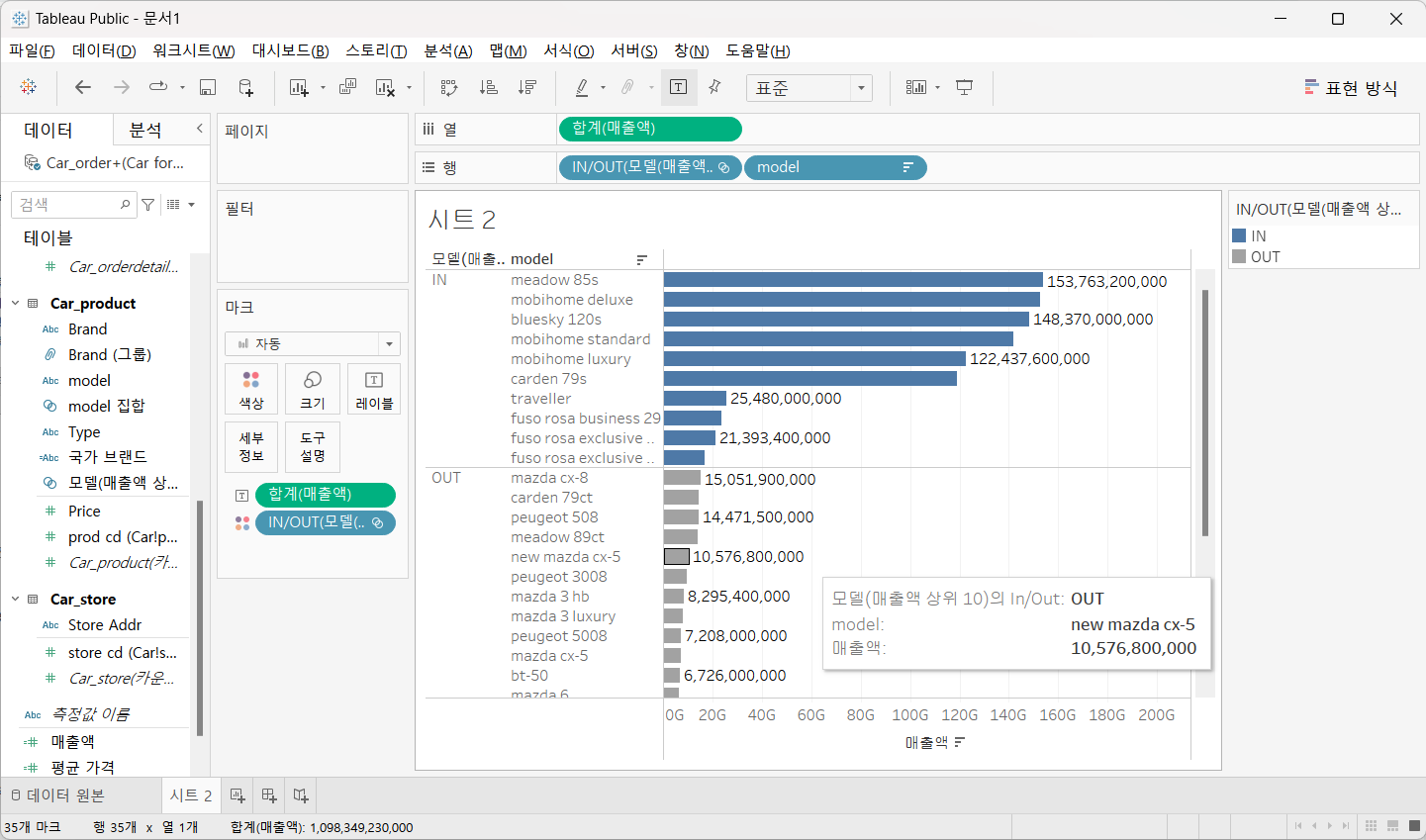Open dropdown next to show/hide cards icon

click(937, 88)
